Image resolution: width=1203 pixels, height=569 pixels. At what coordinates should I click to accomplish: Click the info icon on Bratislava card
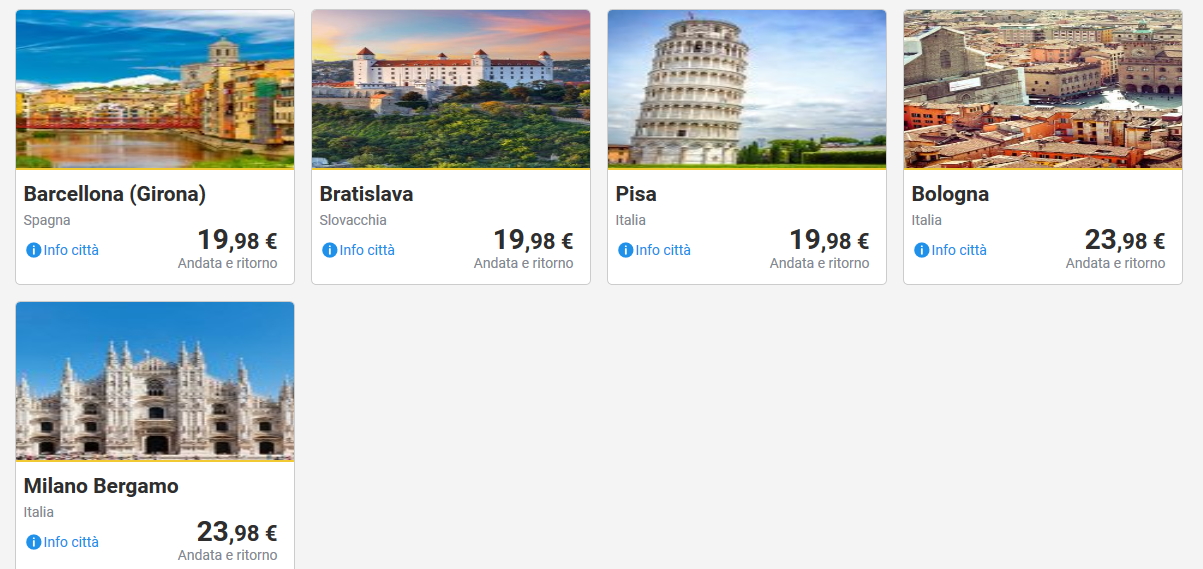[330, 250]
